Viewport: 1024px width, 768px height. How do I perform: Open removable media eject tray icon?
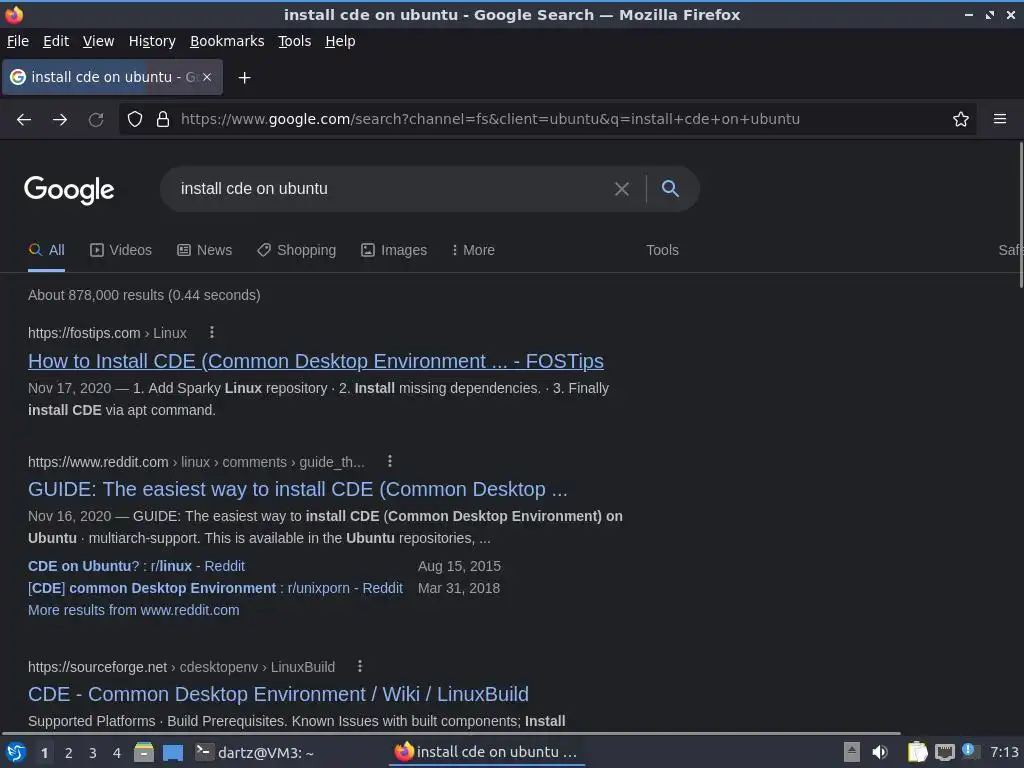coord(852,752)
